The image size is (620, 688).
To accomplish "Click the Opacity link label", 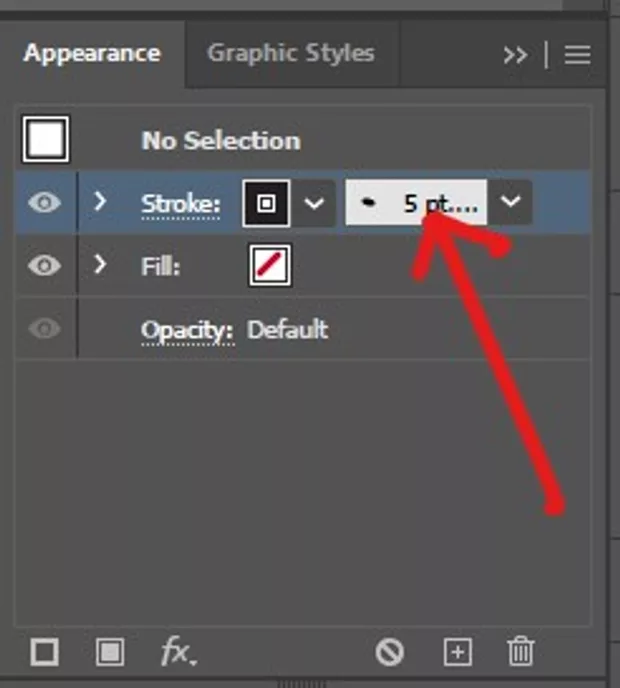I will (187, 330).
